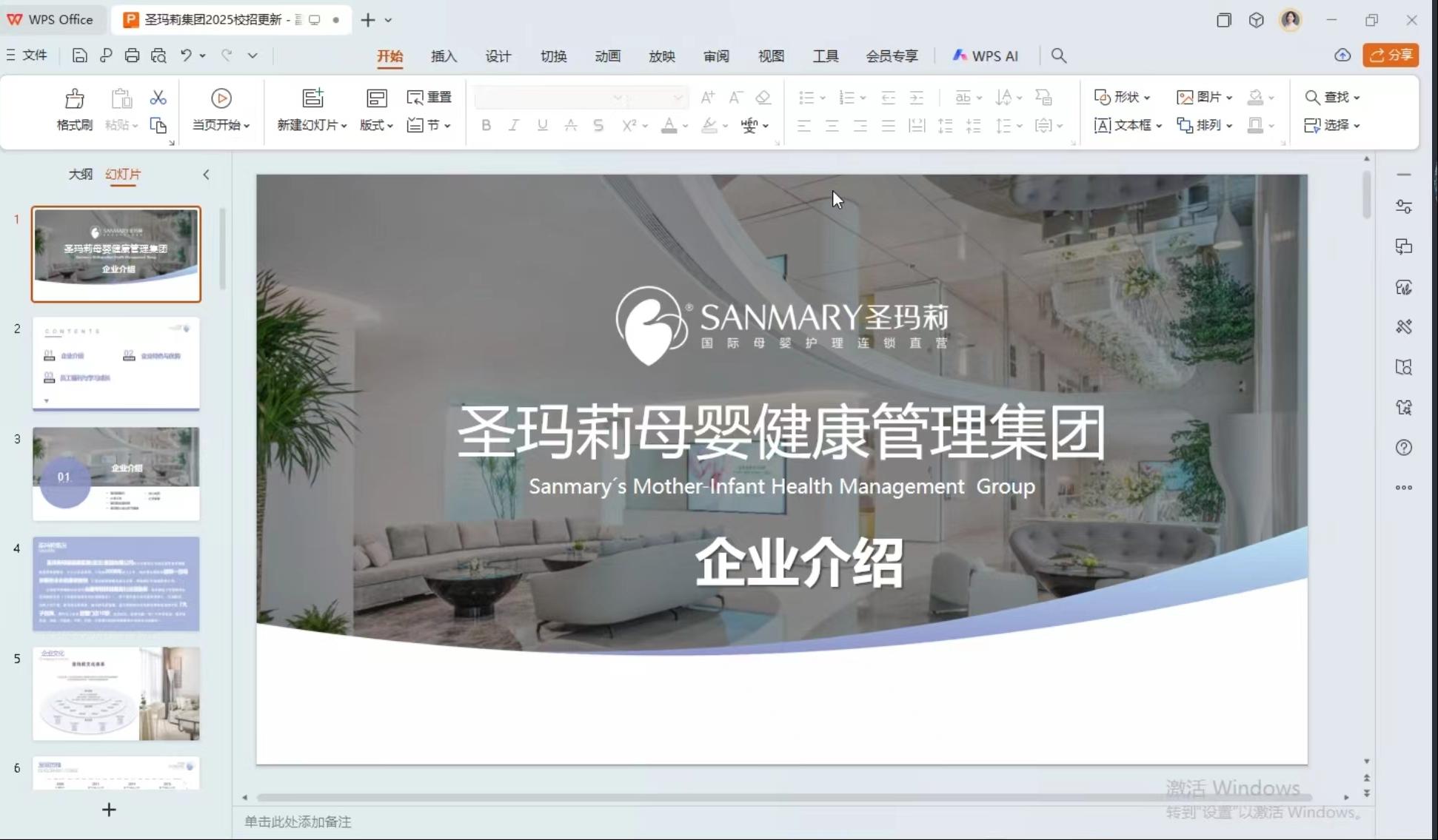Click the New Slide (新建幻灯片) icon

(x=312, y=98)
